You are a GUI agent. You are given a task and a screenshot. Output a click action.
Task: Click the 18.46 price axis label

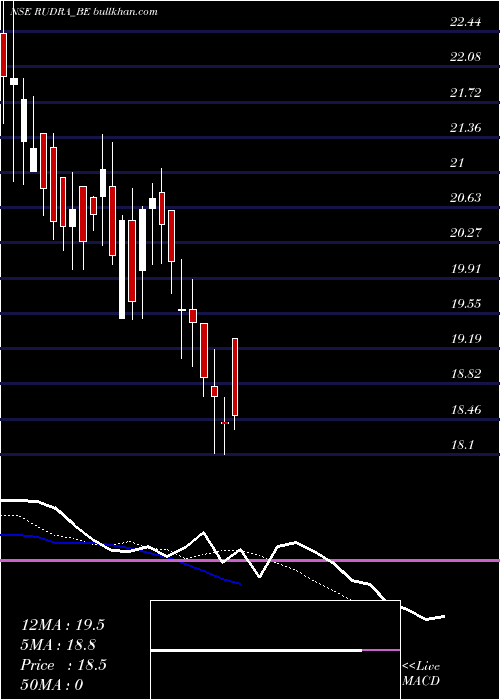[466, 409]
